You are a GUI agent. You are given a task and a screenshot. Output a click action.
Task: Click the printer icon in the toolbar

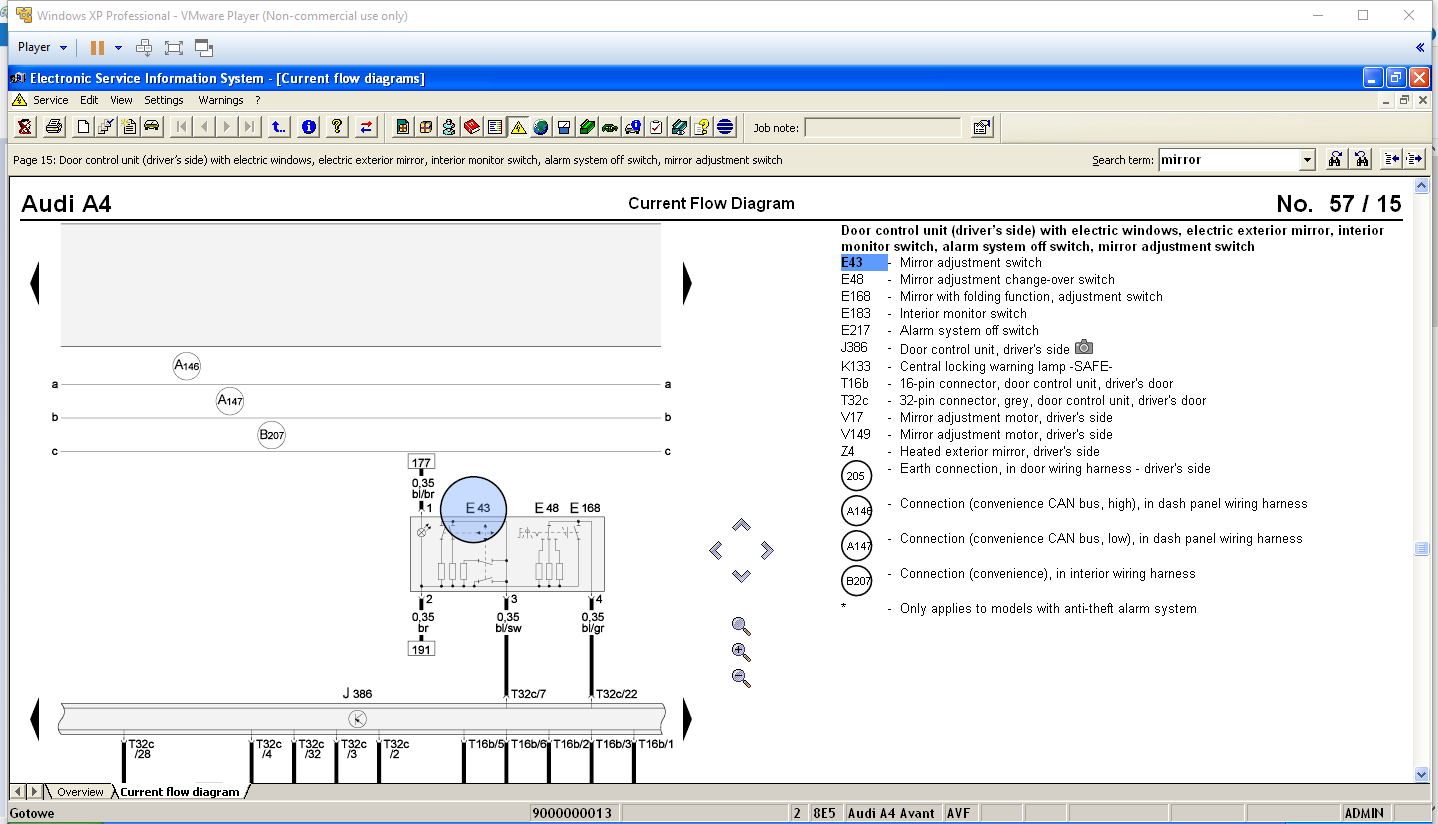click(x=54, y=127)
